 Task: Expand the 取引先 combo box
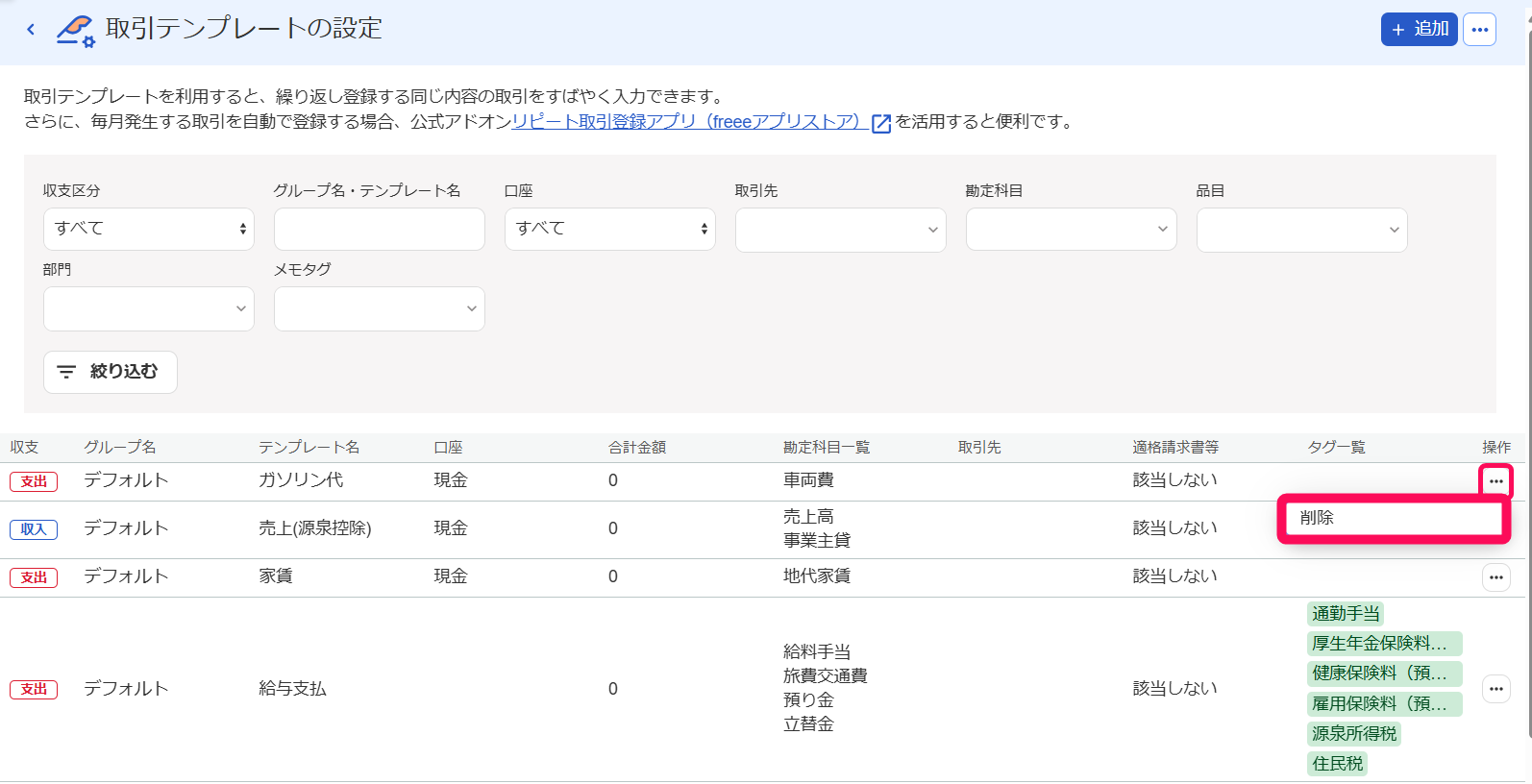pyautogui.click(x=841, y=230)
